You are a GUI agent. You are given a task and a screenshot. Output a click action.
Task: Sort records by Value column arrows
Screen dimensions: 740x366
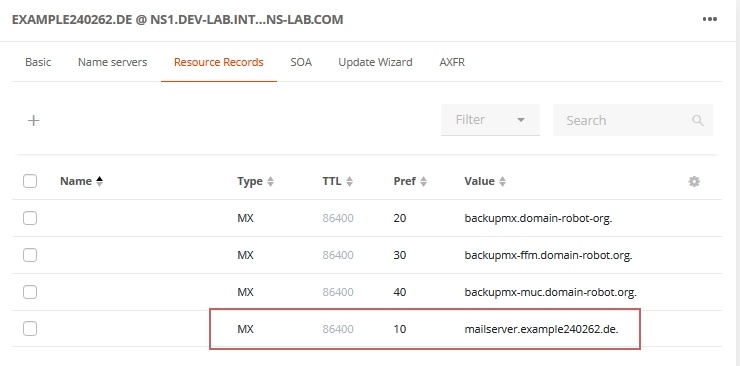(502, 182)
